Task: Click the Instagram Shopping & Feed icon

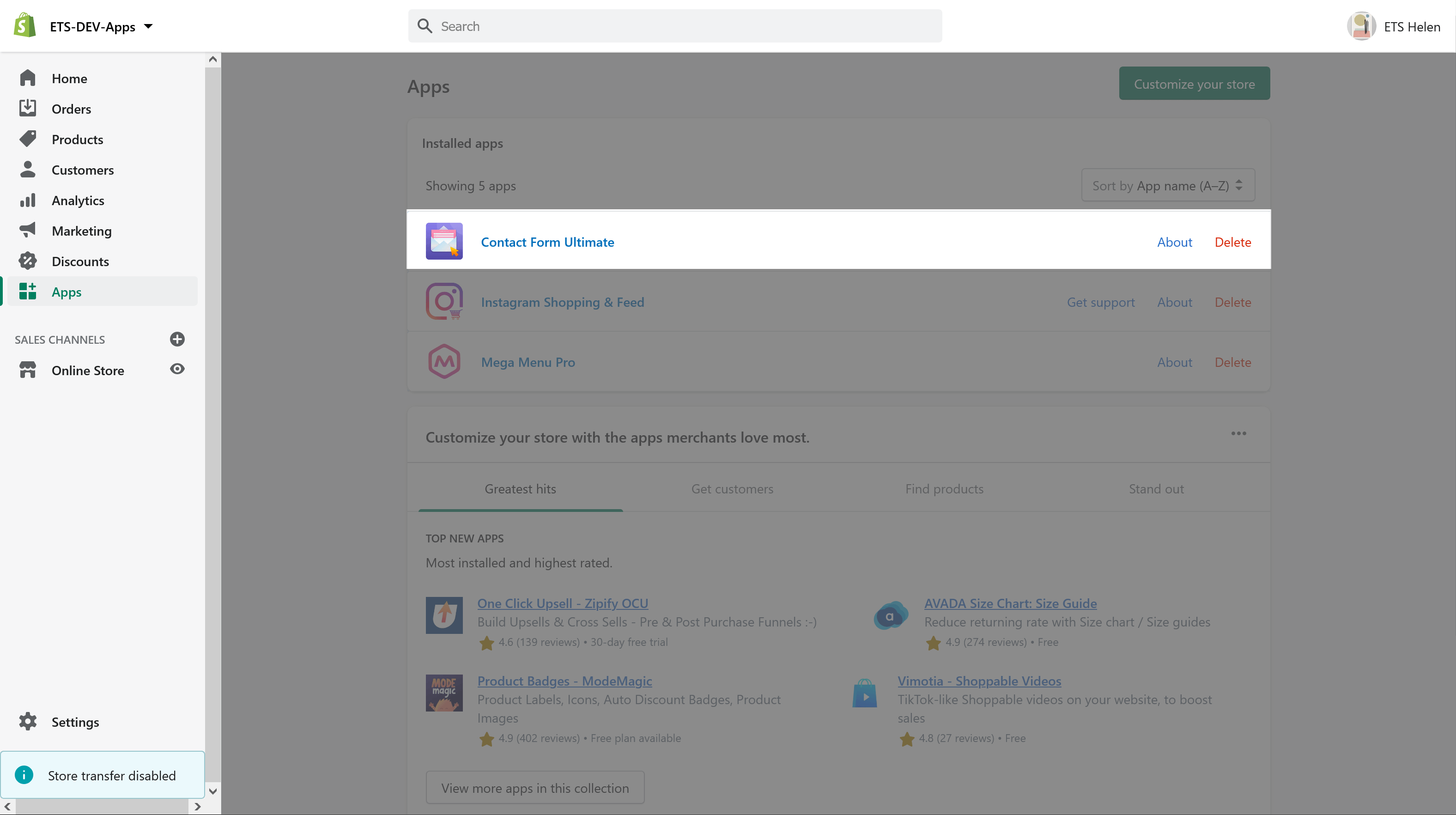Action: tap(444, 301)
